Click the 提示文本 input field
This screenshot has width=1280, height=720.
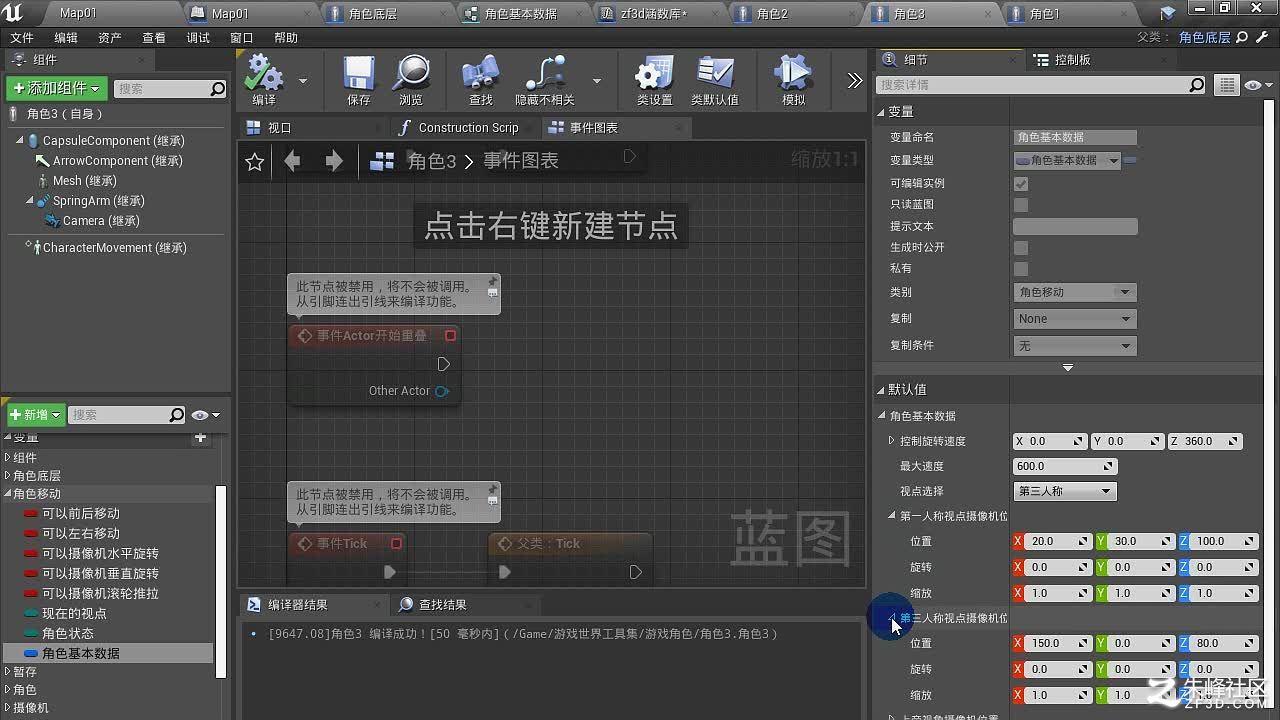(x=1075, y=227)
